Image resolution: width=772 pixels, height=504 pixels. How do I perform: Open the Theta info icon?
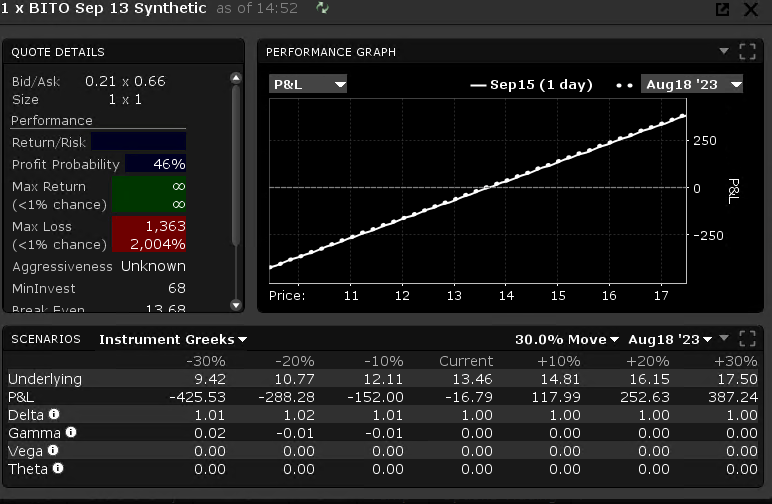[58, 468]
